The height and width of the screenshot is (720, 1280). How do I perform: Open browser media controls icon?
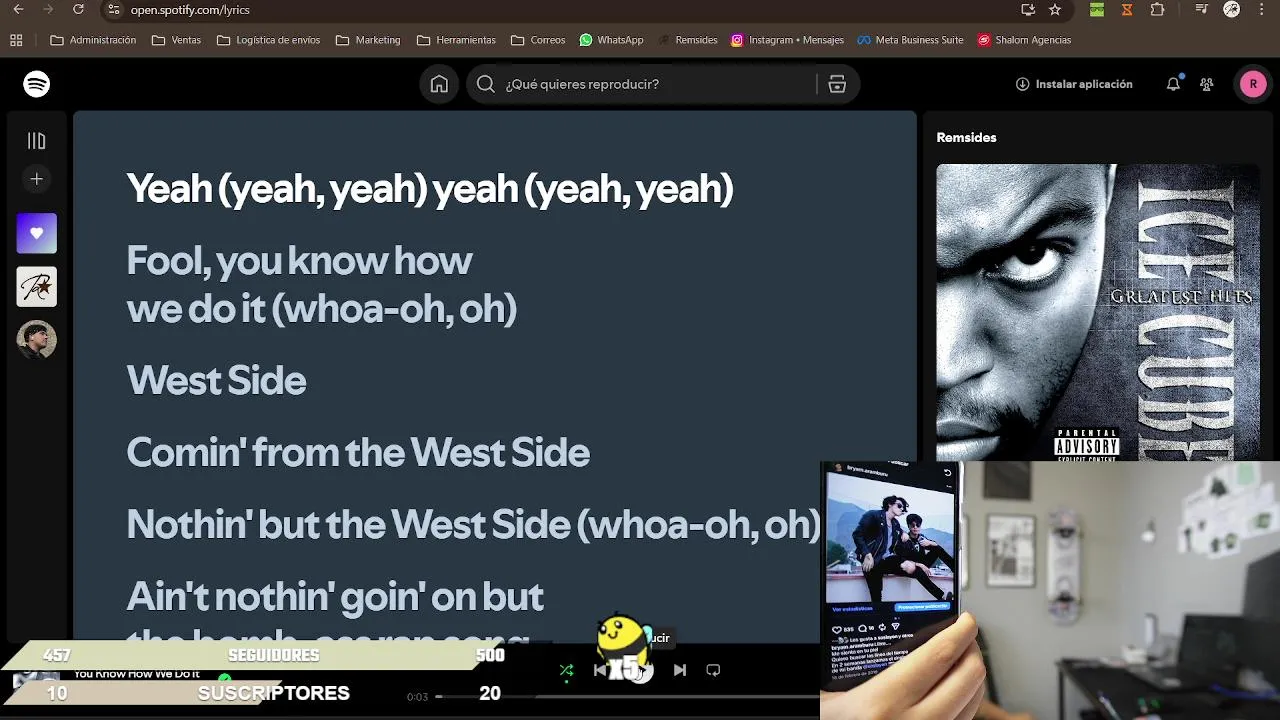[1202, 10]
